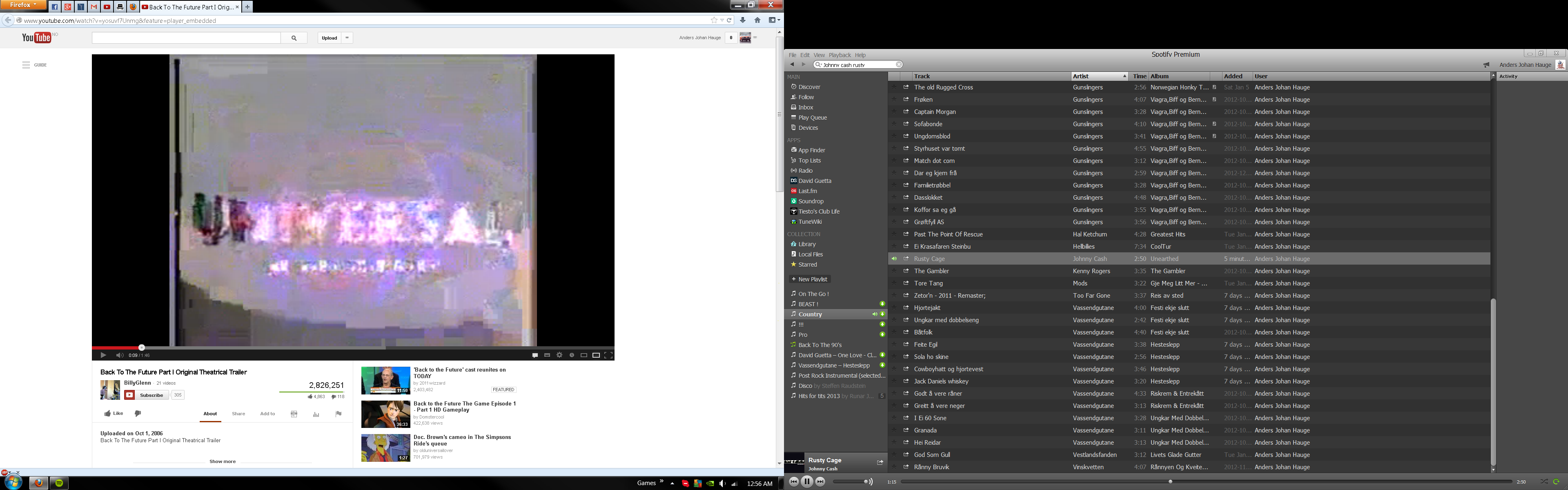Mute the YouTube player volume
This screenshot has width=1568, height=490.
coord(119,356)
